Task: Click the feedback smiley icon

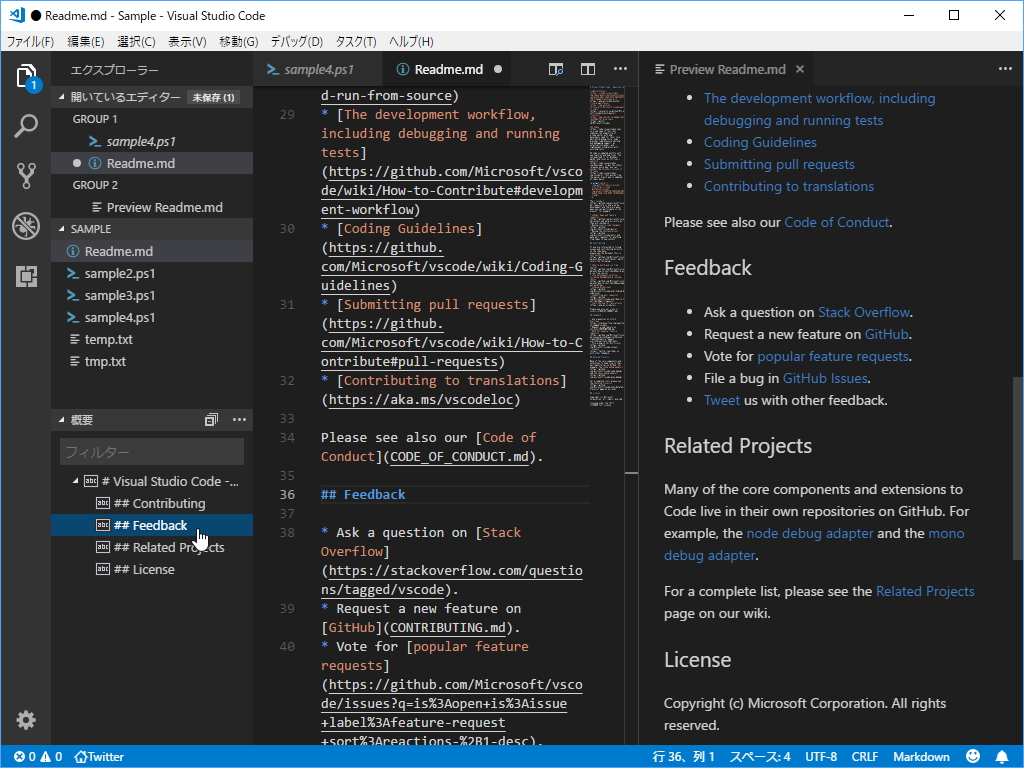Action: click(973, 757)
